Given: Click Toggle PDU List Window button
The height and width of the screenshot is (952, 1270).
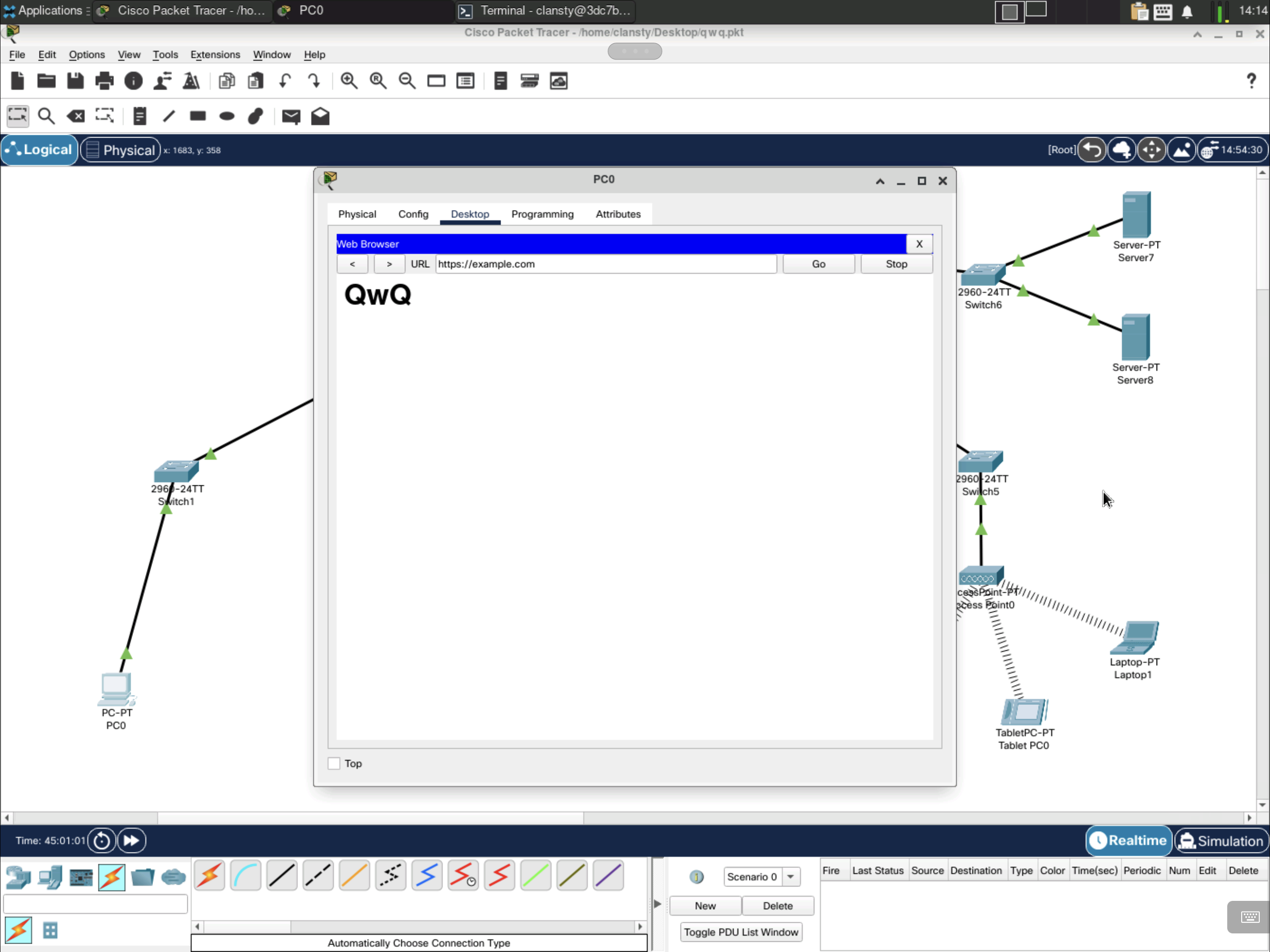Looking at the screenshot, I should tap(741, 932).
